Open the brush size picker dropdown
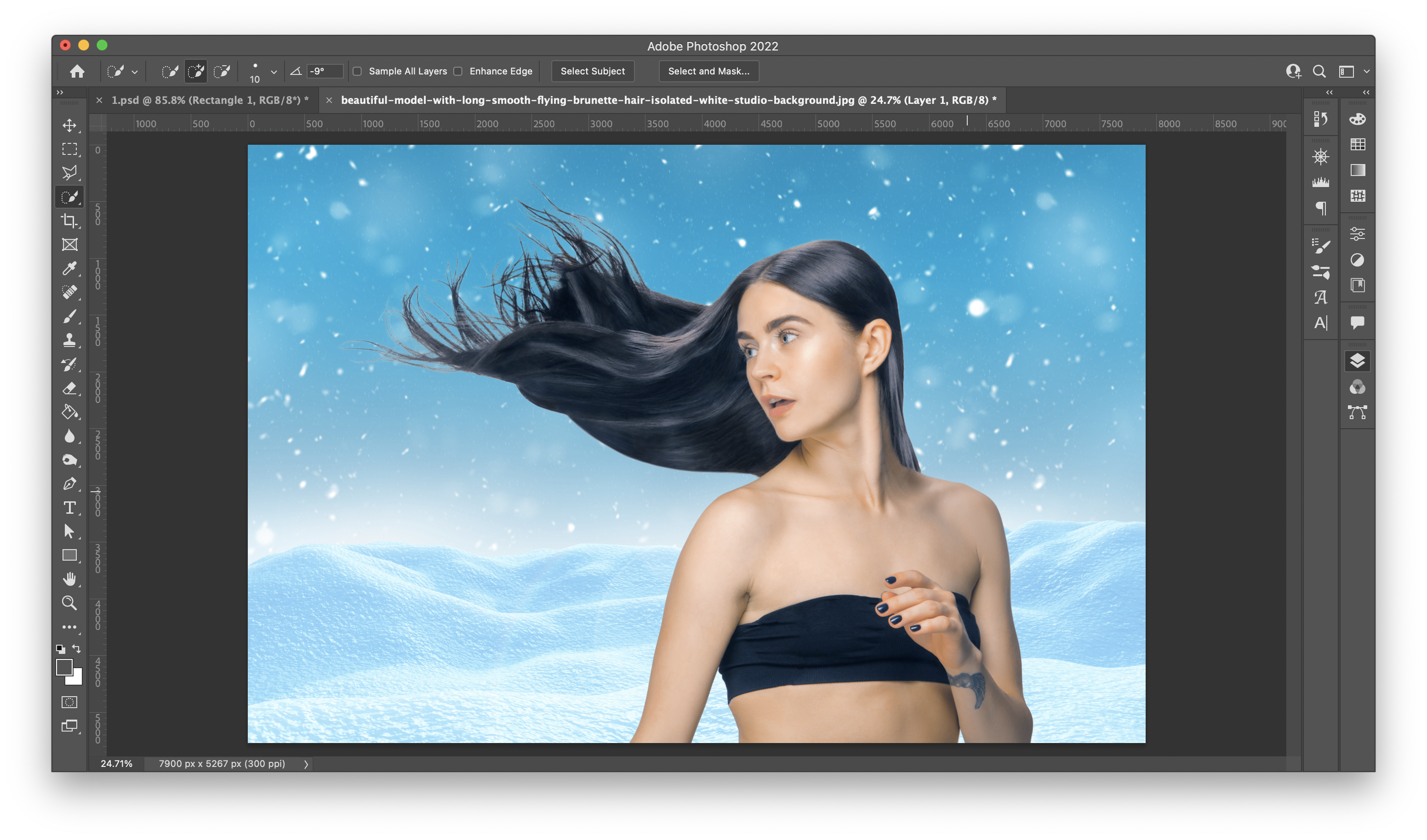Viewport: 1427px width, 840px height. [274, 72]
